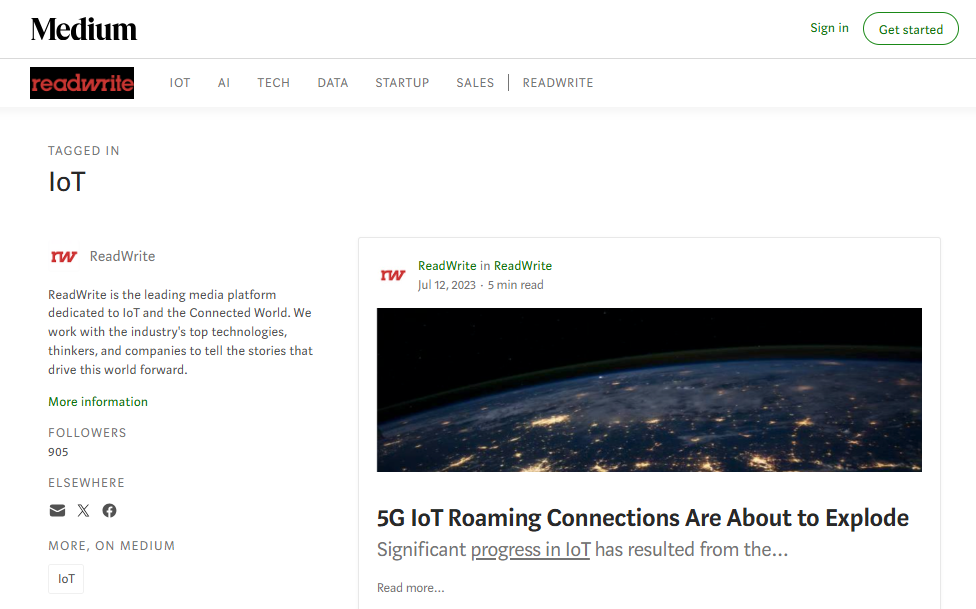Select the IoT tag chip

[x=66, y=579]
